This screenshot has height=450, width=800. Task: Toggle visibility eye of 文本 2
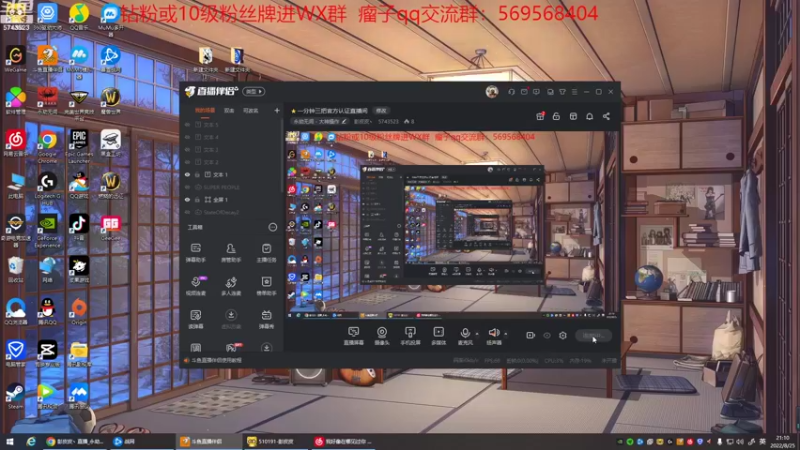[187, 162]
